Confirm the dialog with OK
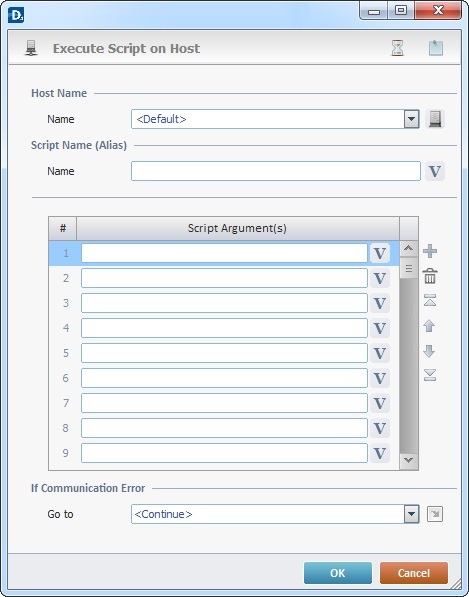Viewport: 469px width, 597px height. (338, 573)
